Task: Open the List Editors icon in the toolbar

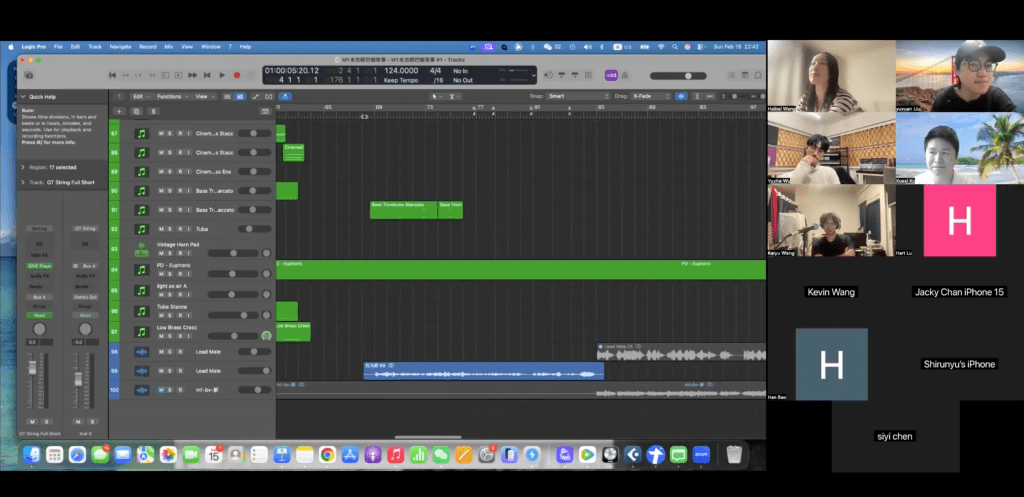Action: (x=731, y=75)
